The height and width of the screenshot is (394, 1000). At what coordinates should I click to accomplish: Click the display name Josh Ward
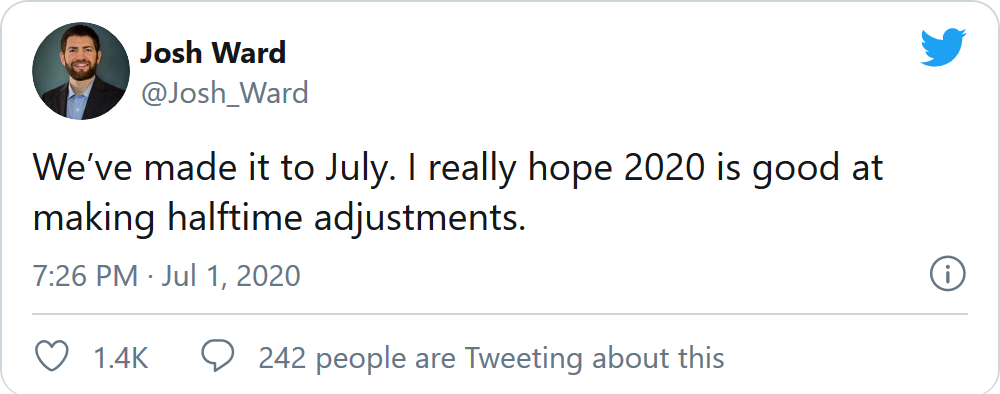coord(213,53)
